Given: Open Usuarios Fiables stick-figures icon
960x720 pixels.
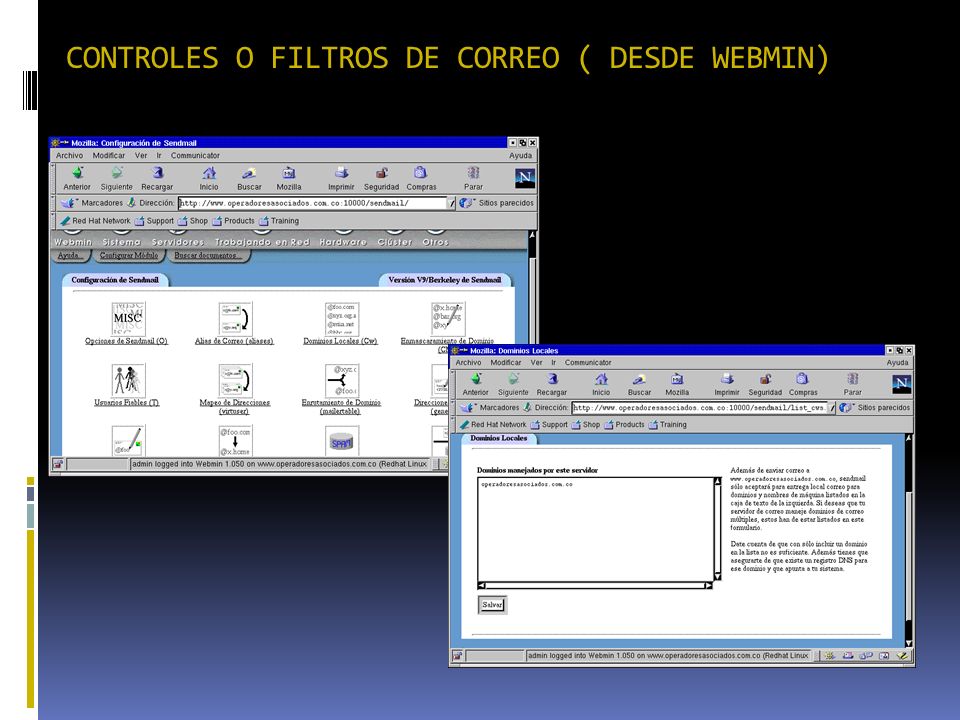Looking at the screenshot, I should point(129,380).
